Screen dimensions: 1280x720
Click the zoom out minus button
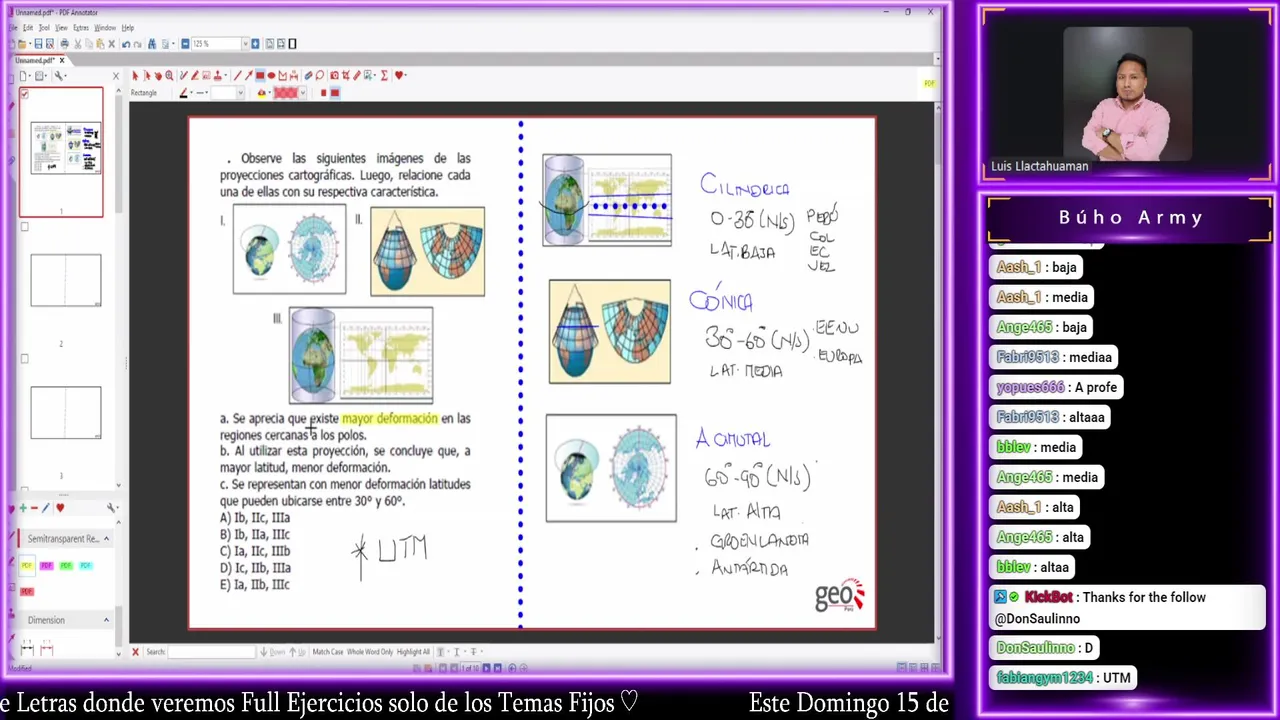[185, 44]
